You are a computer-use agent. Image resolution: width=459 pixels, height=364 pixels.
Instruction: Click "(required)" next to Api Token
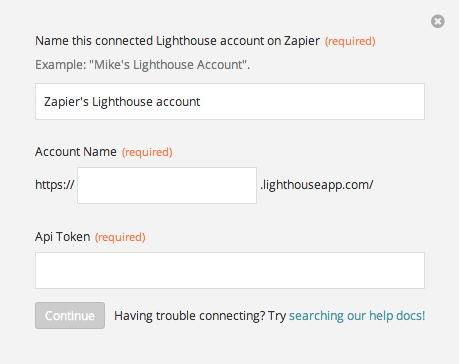pyautogui.click(x=120, y=237)
